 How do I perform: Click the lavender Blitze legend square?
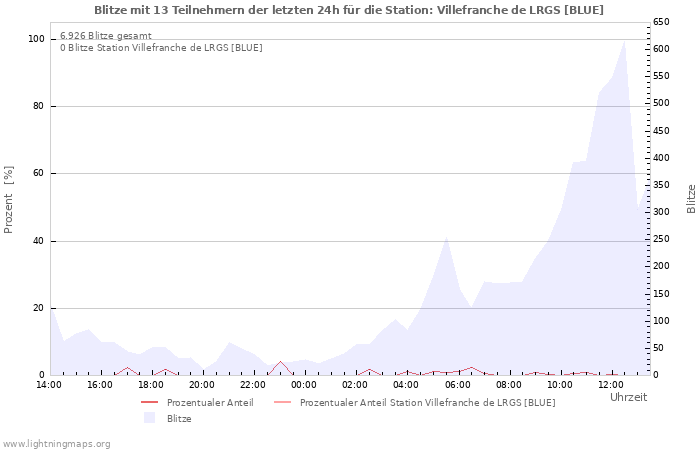pyautogui.click(x=151, y=418)
